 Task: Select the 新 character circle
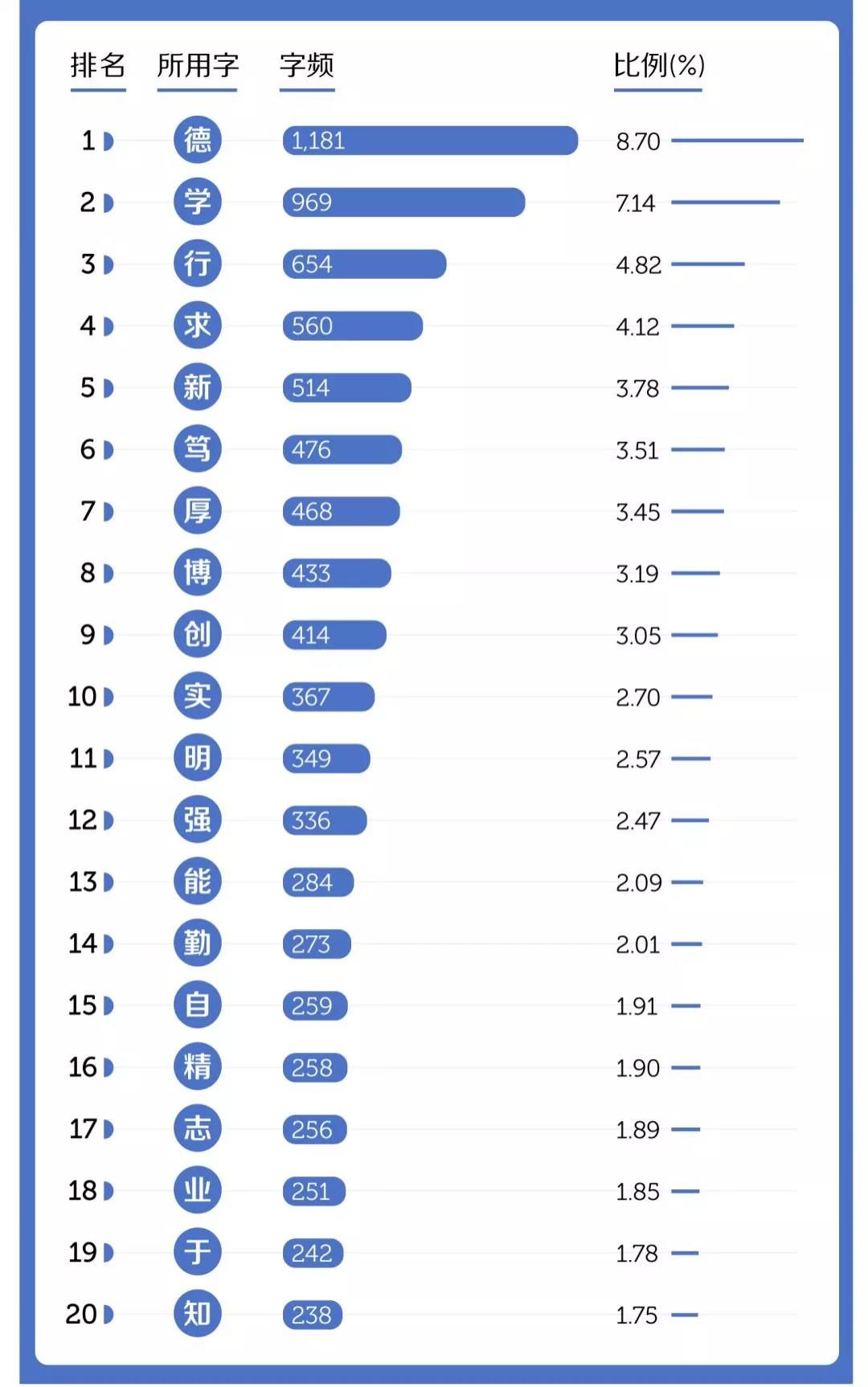click(x=198, y=387)
